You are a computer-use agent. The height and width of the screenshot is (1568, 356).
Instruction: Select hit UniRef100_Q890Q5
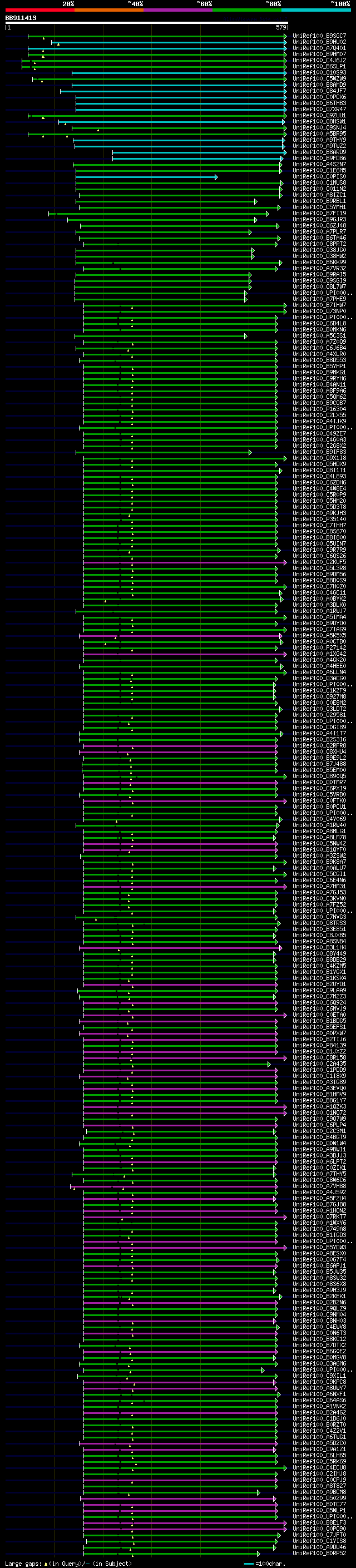(319, 776)
